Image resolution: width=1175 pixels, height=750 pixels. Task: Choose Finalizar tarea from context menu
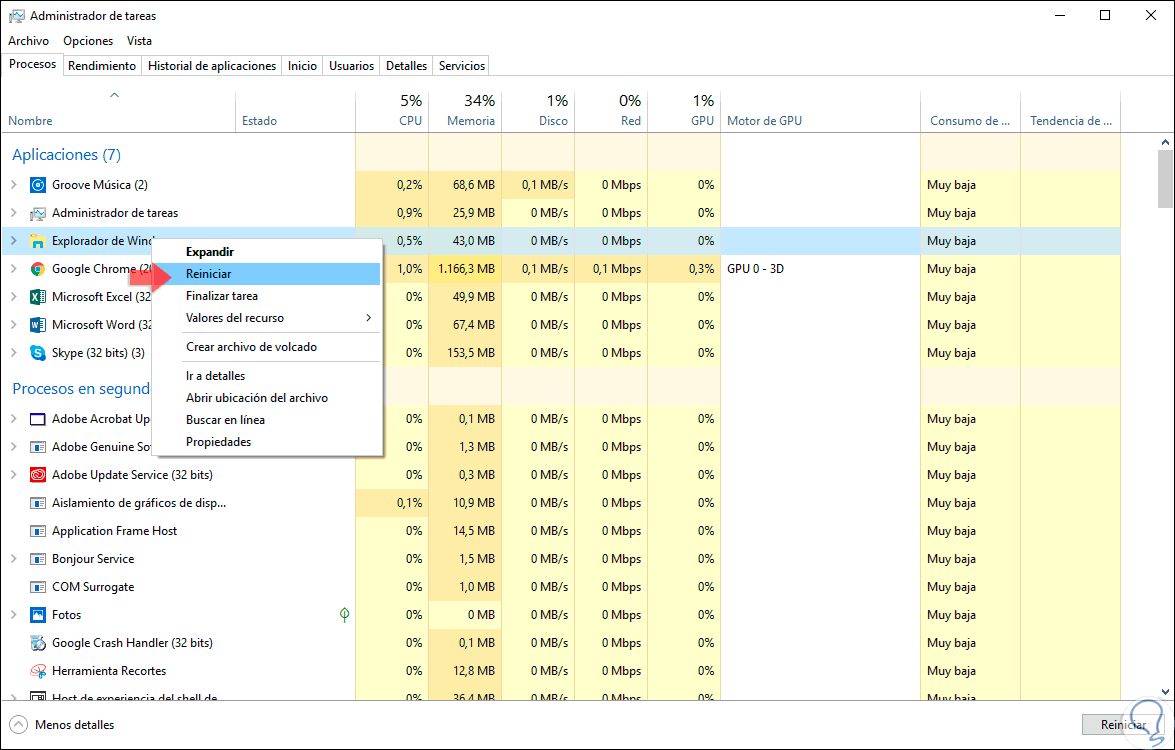click(x=222, y=296)
